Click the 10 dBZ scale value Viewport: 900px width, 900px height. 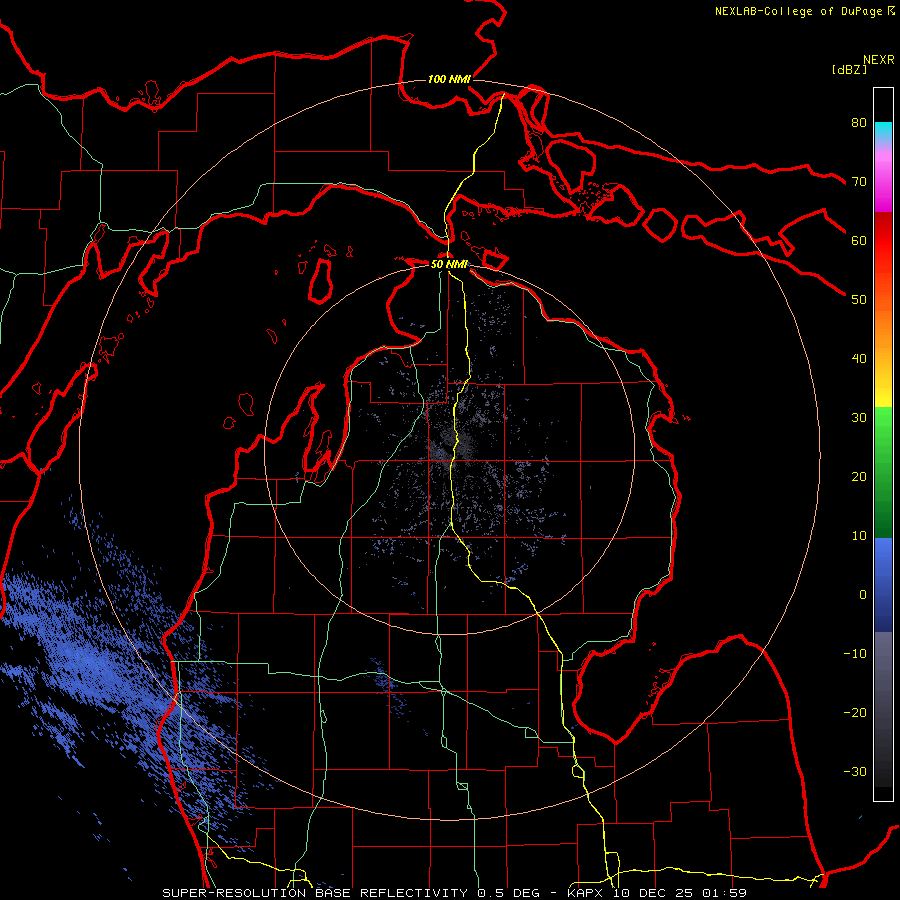859,536
